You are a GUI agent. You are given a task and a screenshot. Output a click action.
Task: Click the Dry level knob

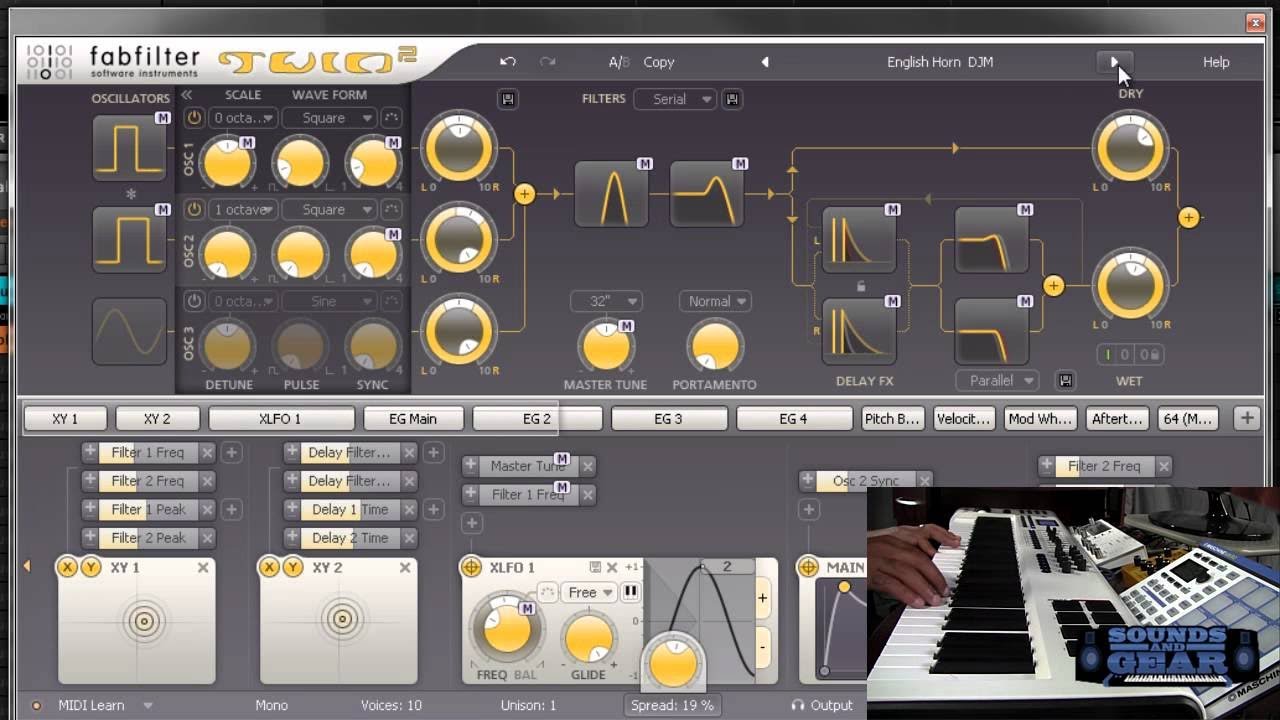[1130, 148]
